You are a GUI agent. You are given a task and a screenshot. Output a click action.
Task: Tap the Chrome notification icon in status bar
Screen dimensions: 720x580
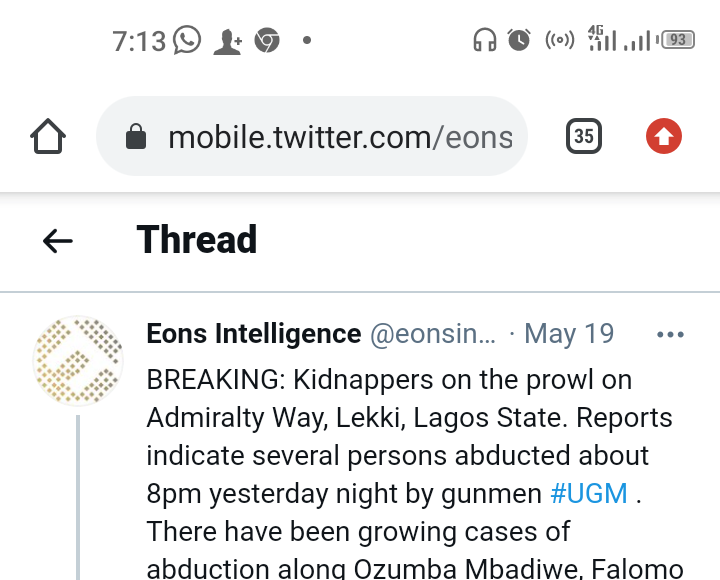point(266,41)
